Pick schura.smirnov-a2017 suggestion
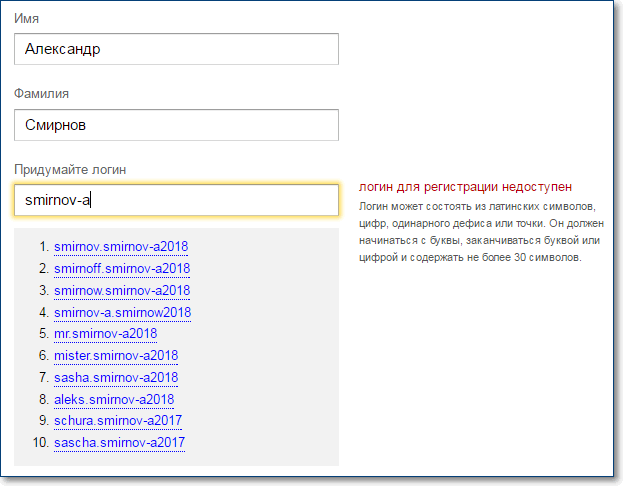The height and width of the screenshot is (486, 623). (118, 420)
